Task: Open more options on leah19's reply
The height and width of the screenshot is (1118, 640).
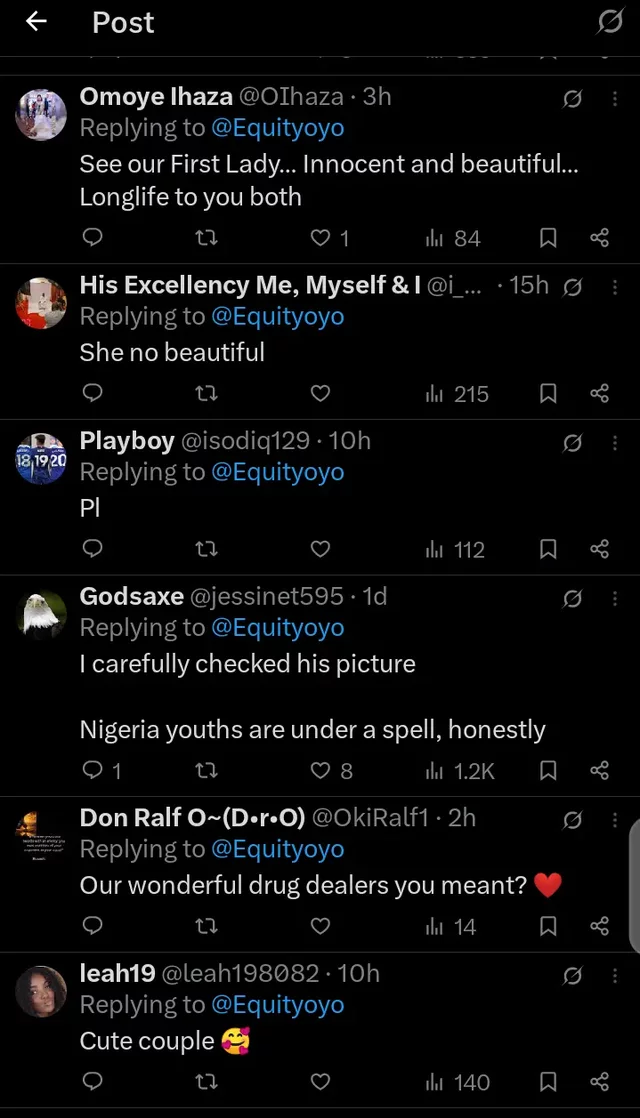Action: coord(615,974)
